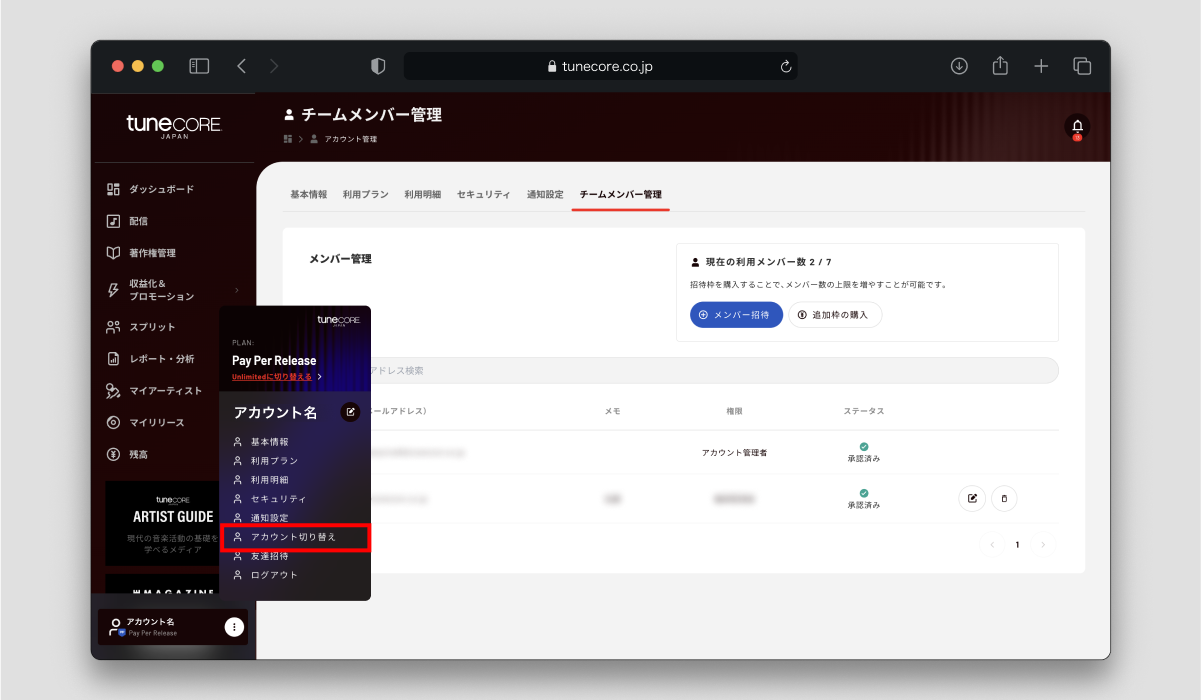
Task: Open the privacy shield icon in toolbar
Action: 378,66
